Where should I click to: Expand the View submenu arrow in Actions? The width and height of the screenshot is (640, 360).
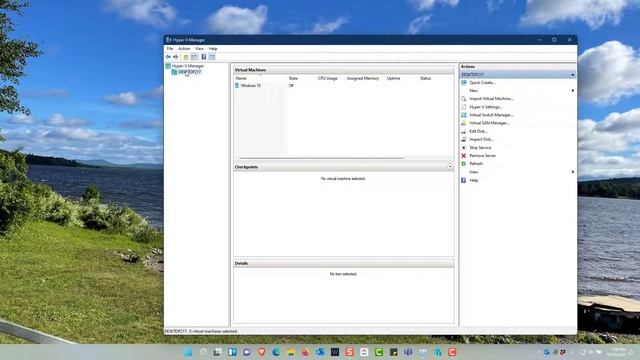573,172
